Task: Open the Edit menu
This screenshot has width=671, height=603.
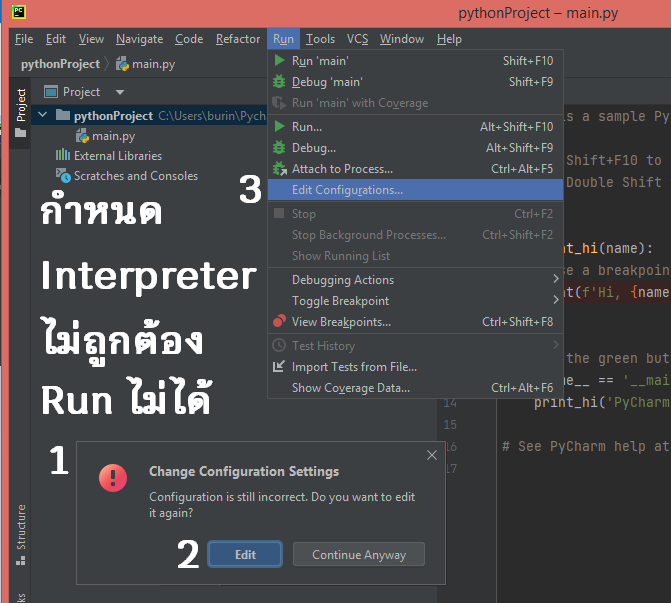Action: coord(56,39)
